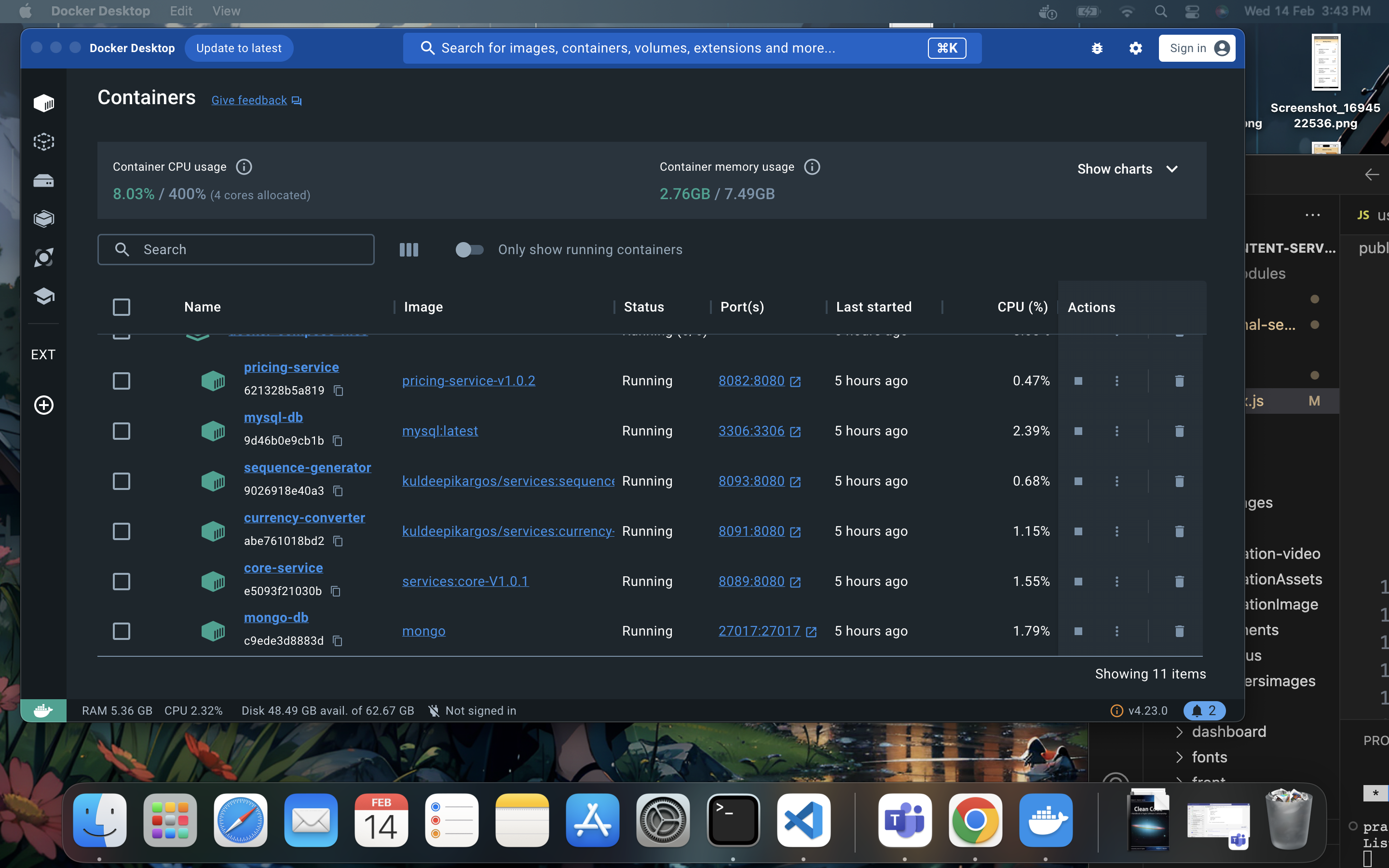Screen dimensions: 1389x868
Task: Open Containers view in Docker sidebar
Action: point(43,103)
